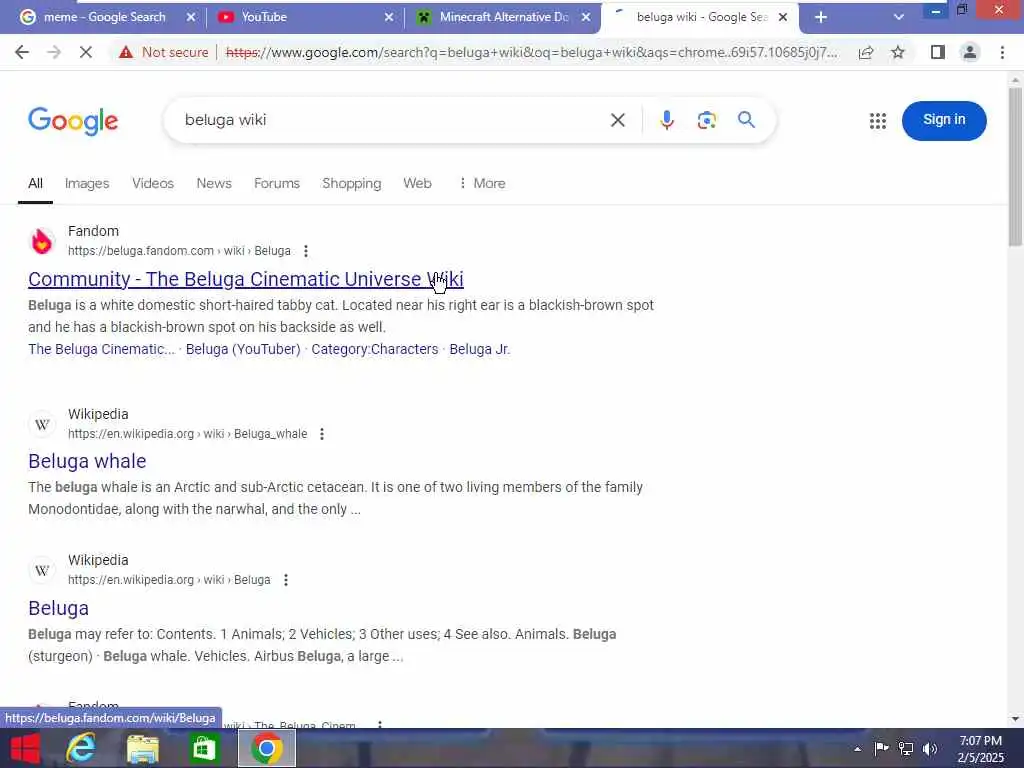Start voice search with the microphone icon
Viewport: 1024px width, 768px height.
[667, 120]
